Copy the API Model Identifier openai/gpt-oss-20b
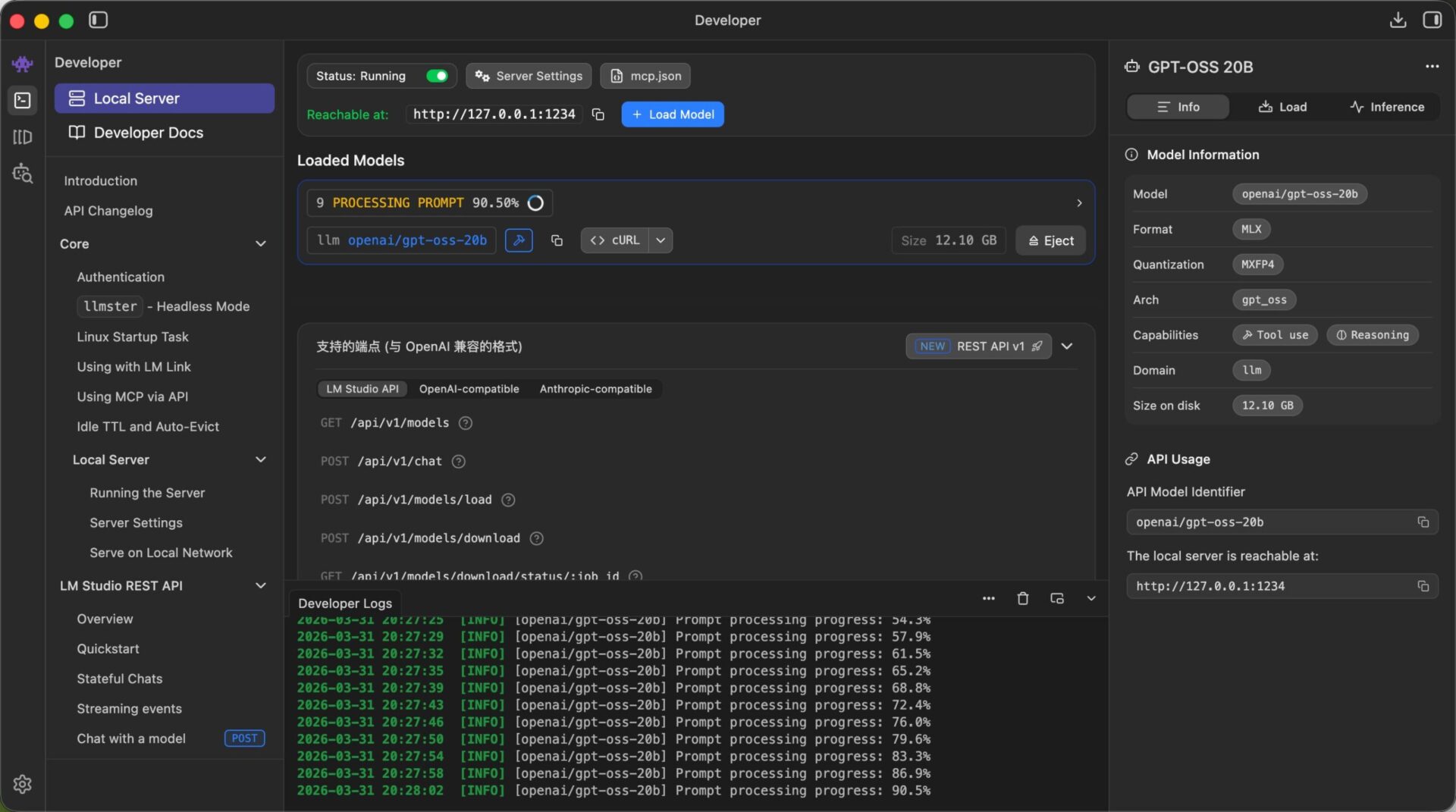Viewport: 1456px width, 812px height. pos(1423,522)
